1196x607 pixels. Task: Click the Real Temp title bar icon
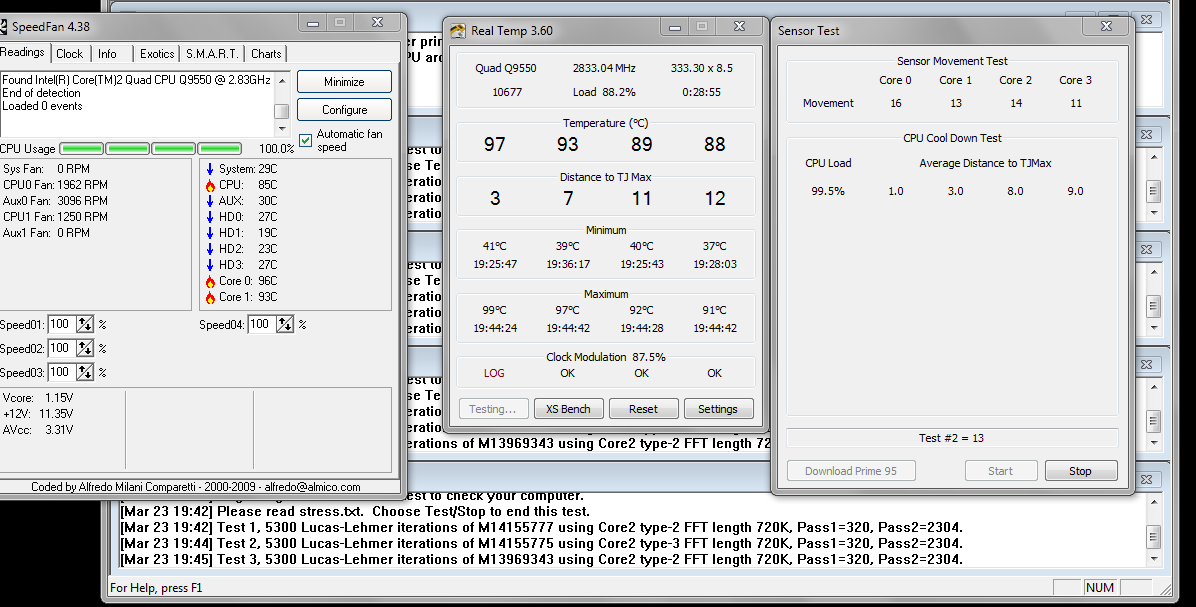click(x=458, y=31)
